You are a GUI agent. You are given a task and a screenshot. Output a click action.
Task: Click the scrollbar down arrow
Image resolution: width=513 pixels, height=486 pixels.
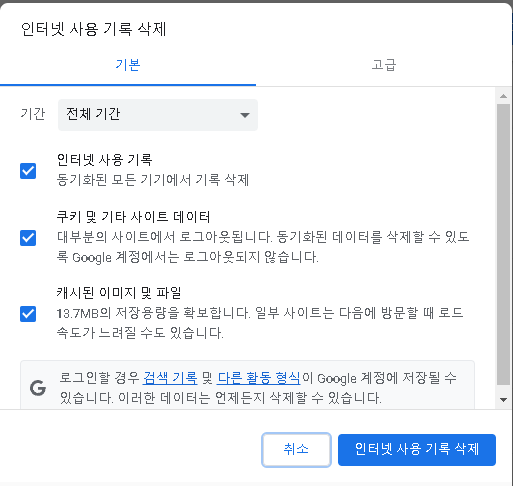503,400
